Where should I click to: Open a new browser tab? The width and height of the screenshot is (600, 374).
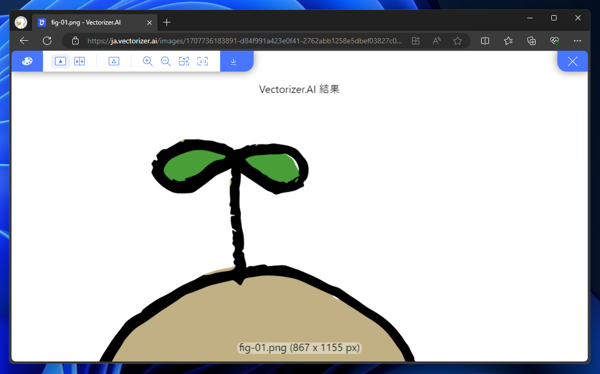click(166, 23)
